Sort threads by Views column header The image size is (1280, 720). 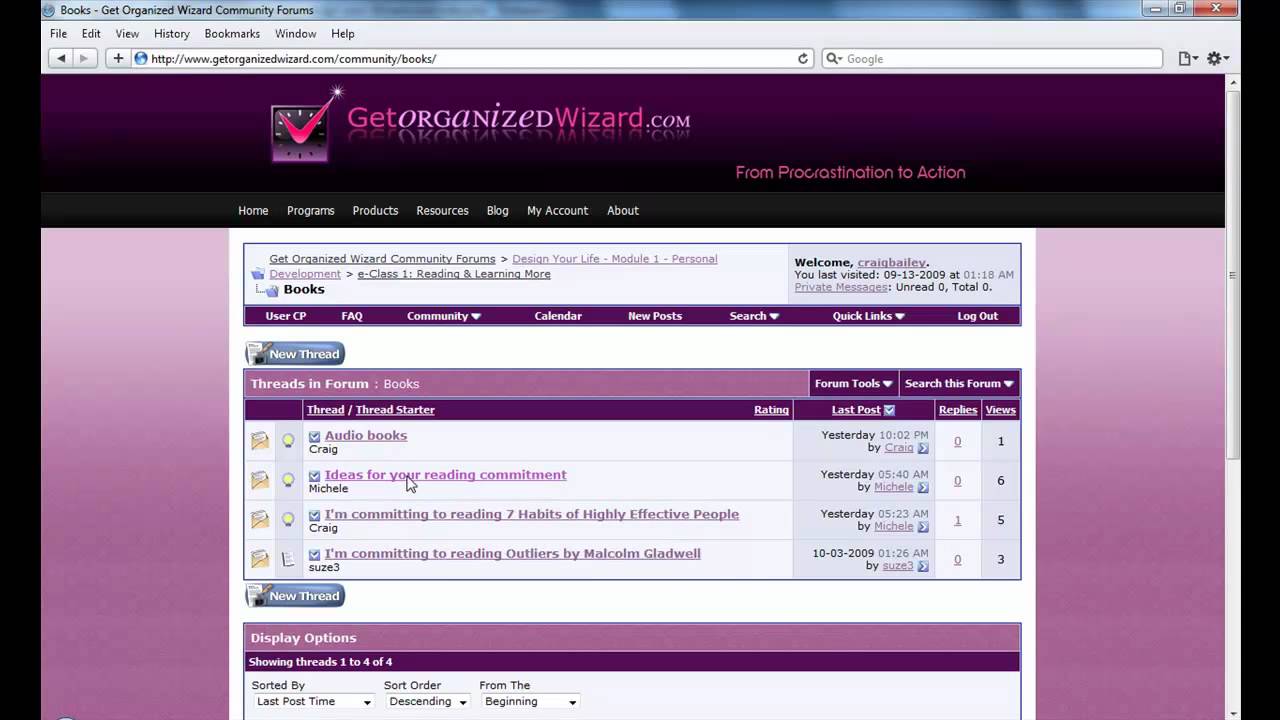click(1000, 410)
